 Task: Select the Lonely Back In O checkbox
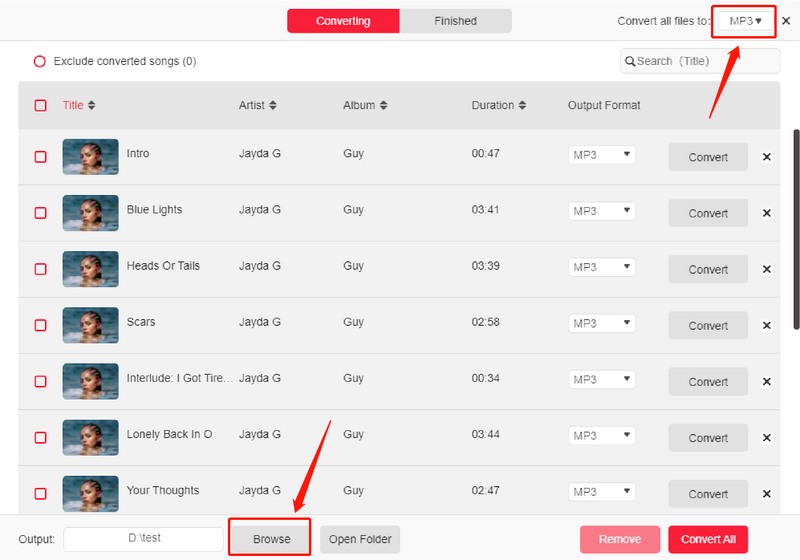pyautogui.click(x=40, y=438)
